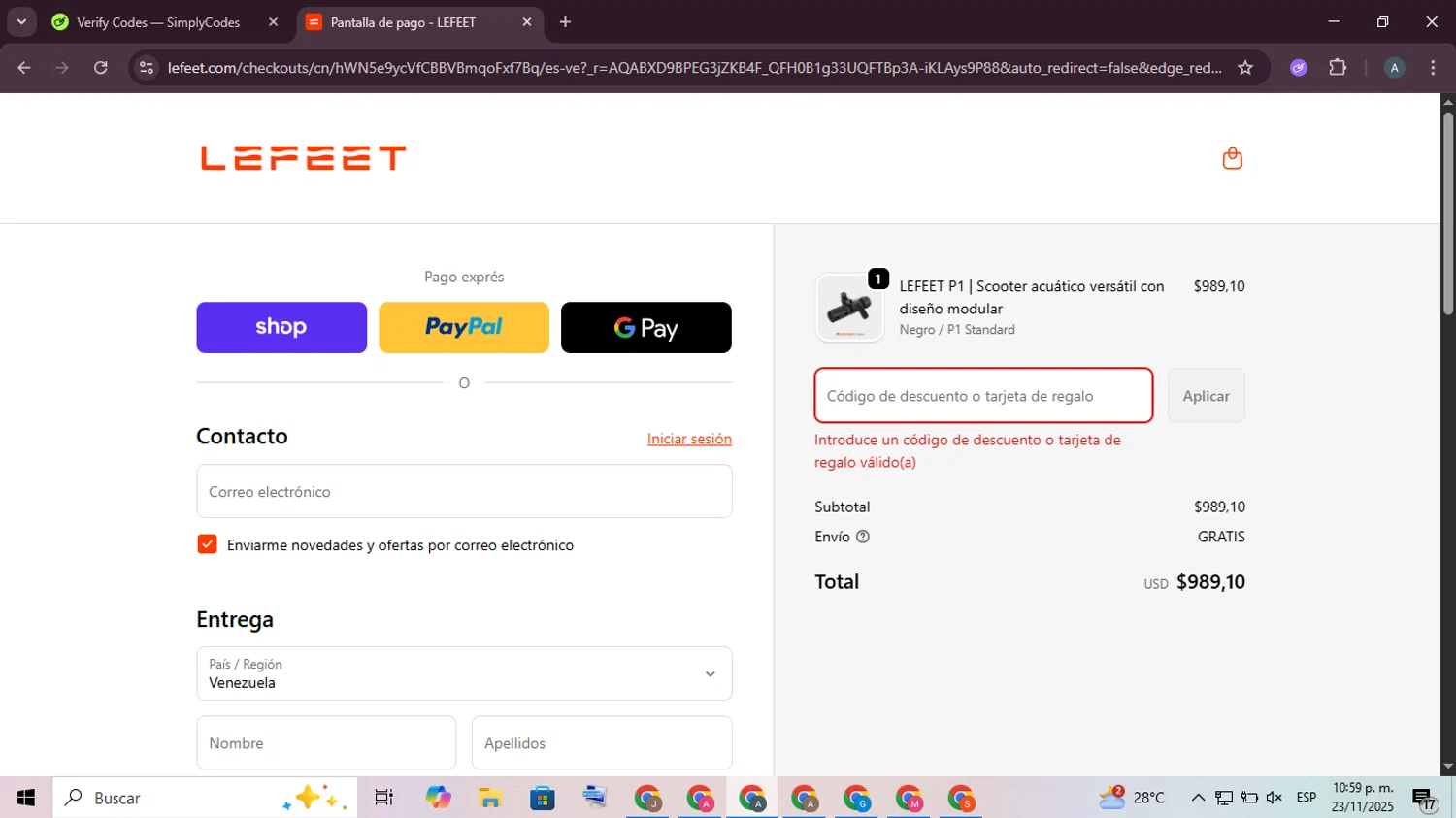The image size is (1456, 818).
Task: Click the Aplicar discount button
Action: (1206, 396)
